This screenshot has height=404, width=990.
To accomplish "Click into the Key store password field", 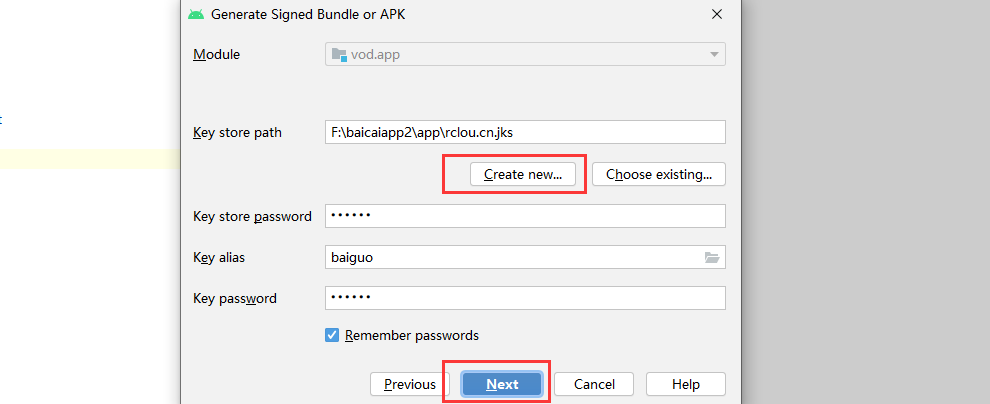I will pos(525,216).
